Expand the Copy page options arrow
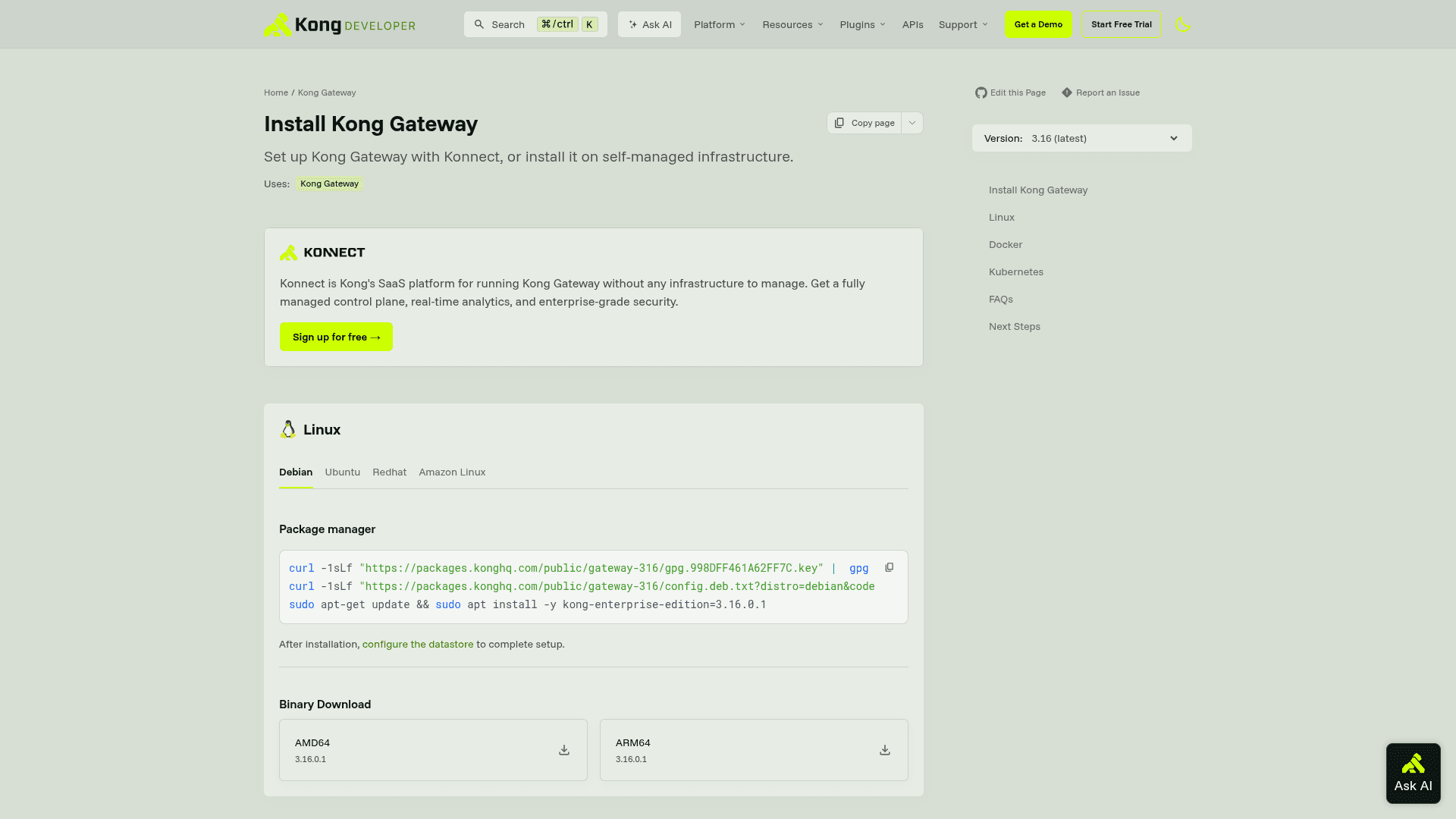Viewport: 1456px width, 819px height. point(912,123)
